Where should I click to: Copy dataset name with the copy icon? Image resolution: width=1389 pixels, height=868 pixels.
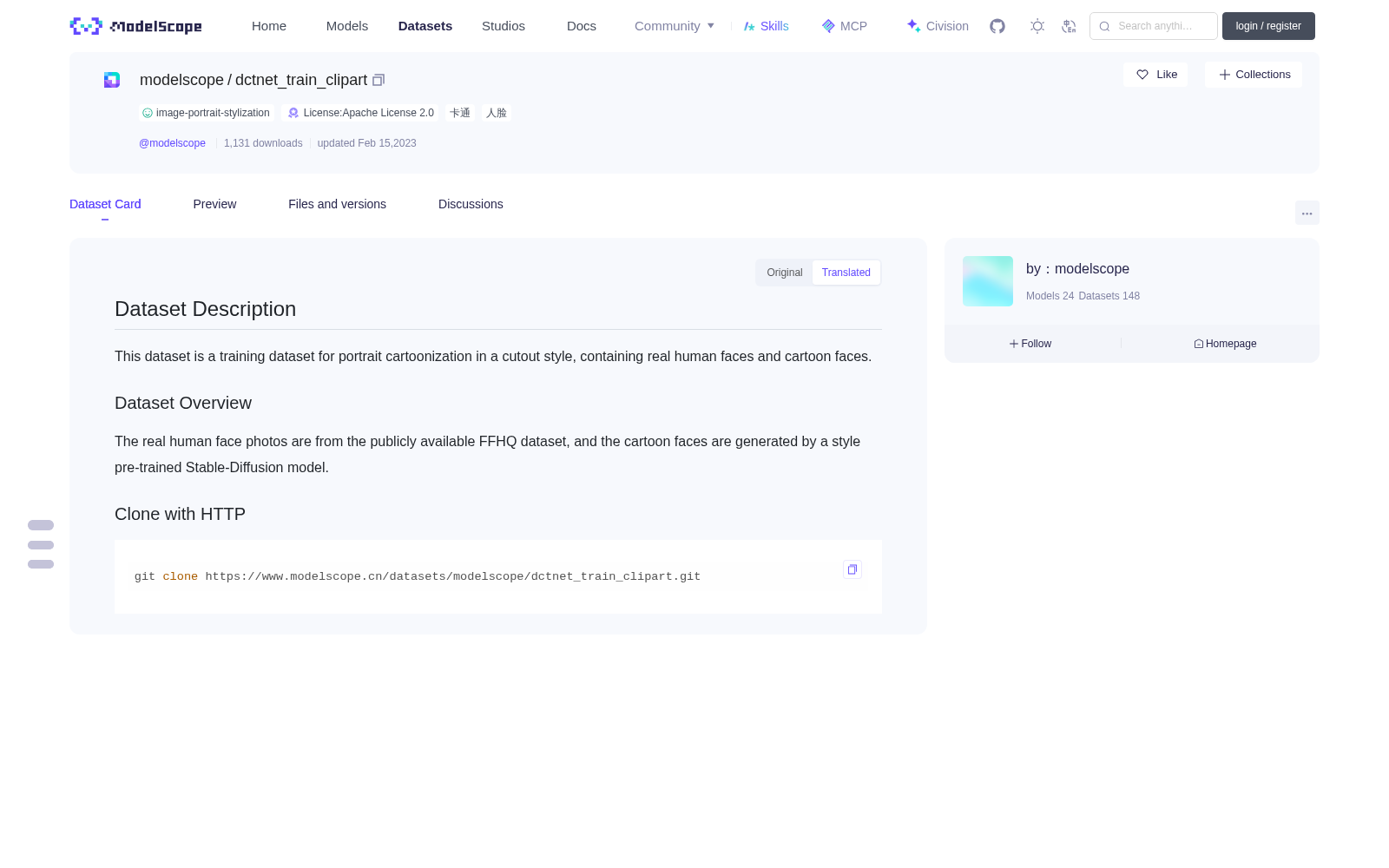(x=379, y=80)
